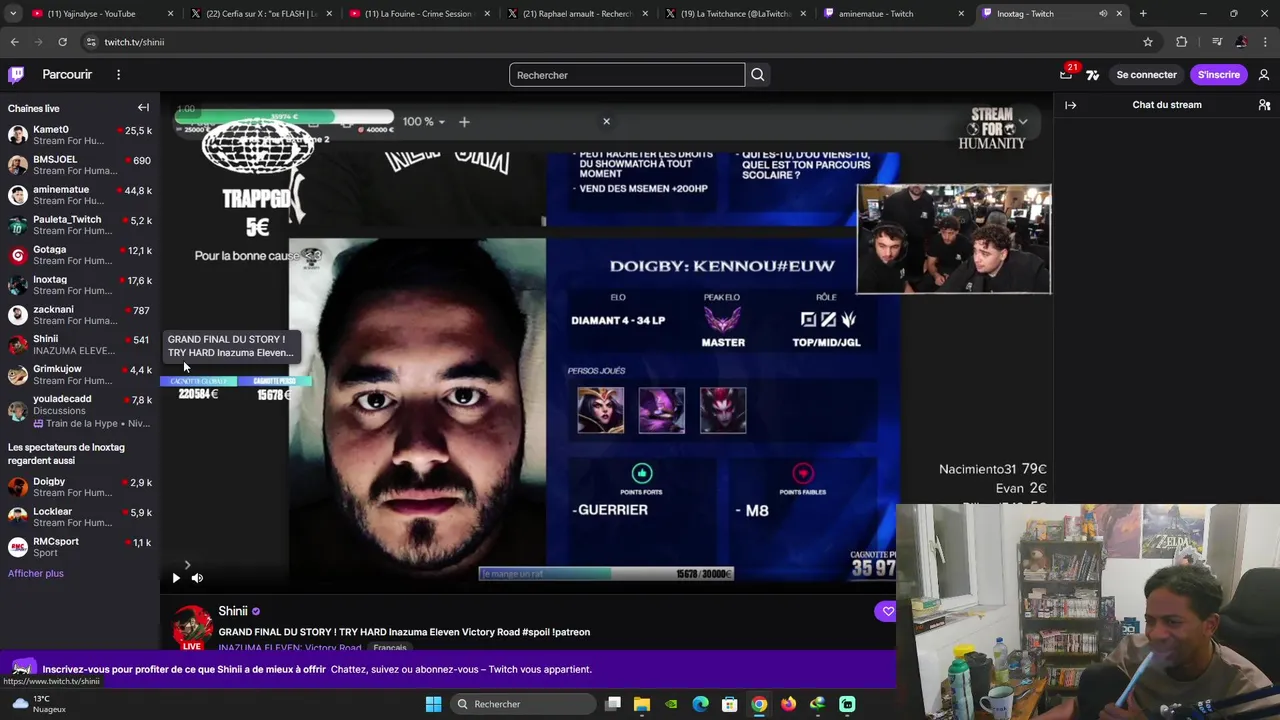Click the address bar URL twitch.tv/shinii
This screenshot has width=1280, height=720.
click(x=134, y=42)
